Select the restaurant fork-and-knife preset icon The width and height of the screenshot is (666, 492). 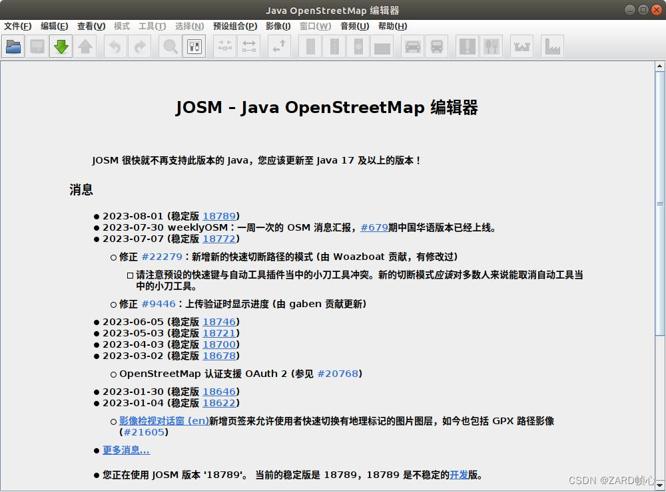tap(491, 46)
